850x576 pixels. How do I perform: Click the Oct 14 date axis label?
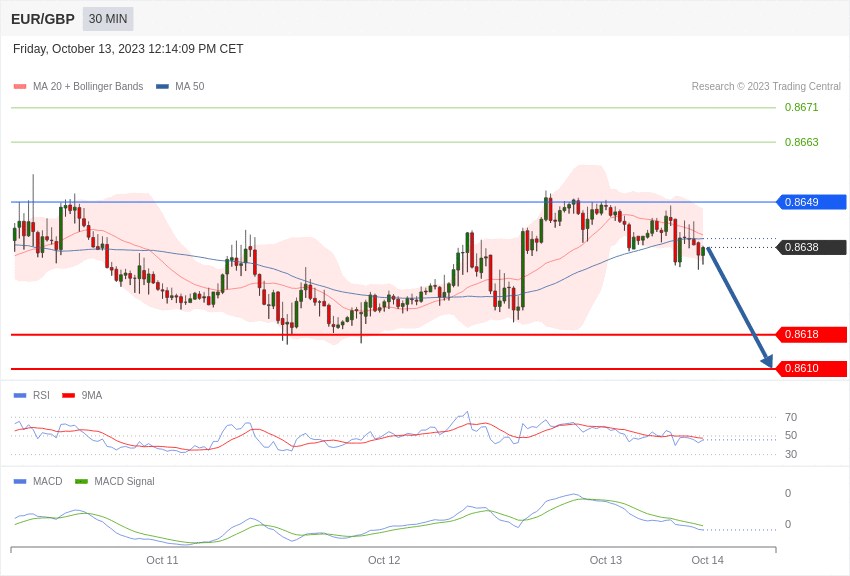pyautogui.click(x=707, y=560)
